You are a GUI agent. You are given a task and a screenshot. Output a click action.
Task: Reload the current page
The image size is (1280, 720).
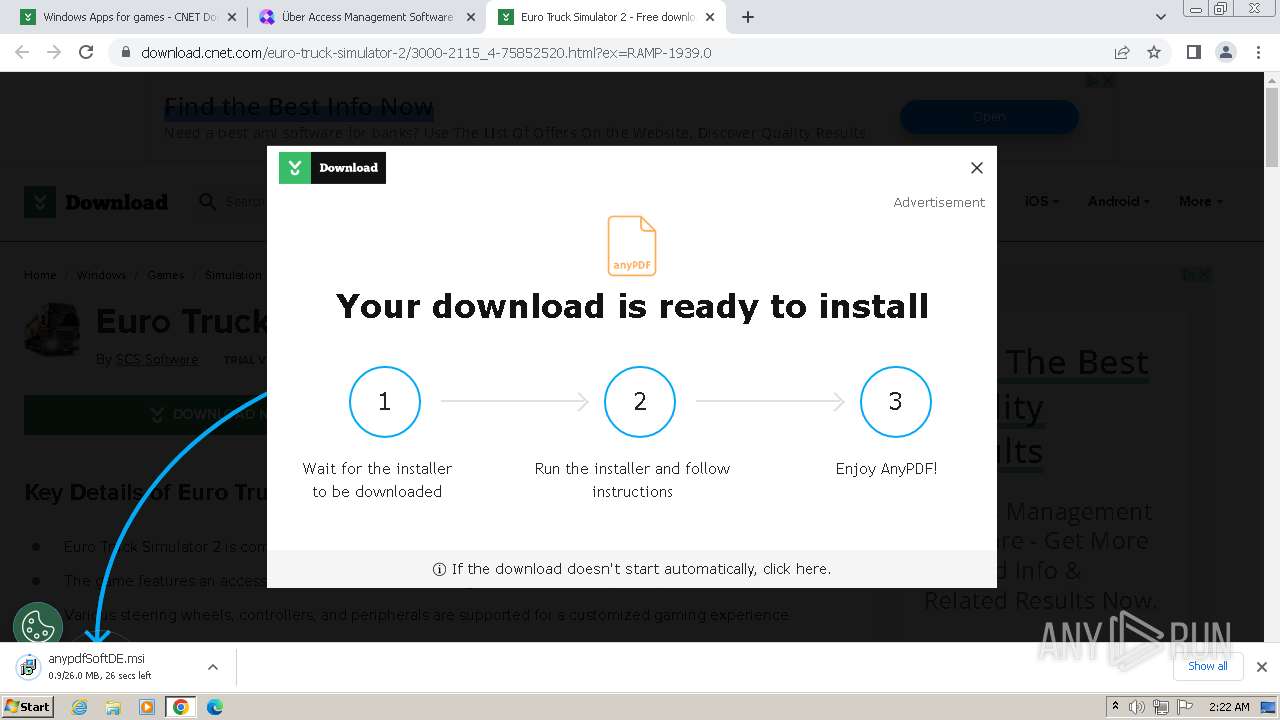[86, 52]
